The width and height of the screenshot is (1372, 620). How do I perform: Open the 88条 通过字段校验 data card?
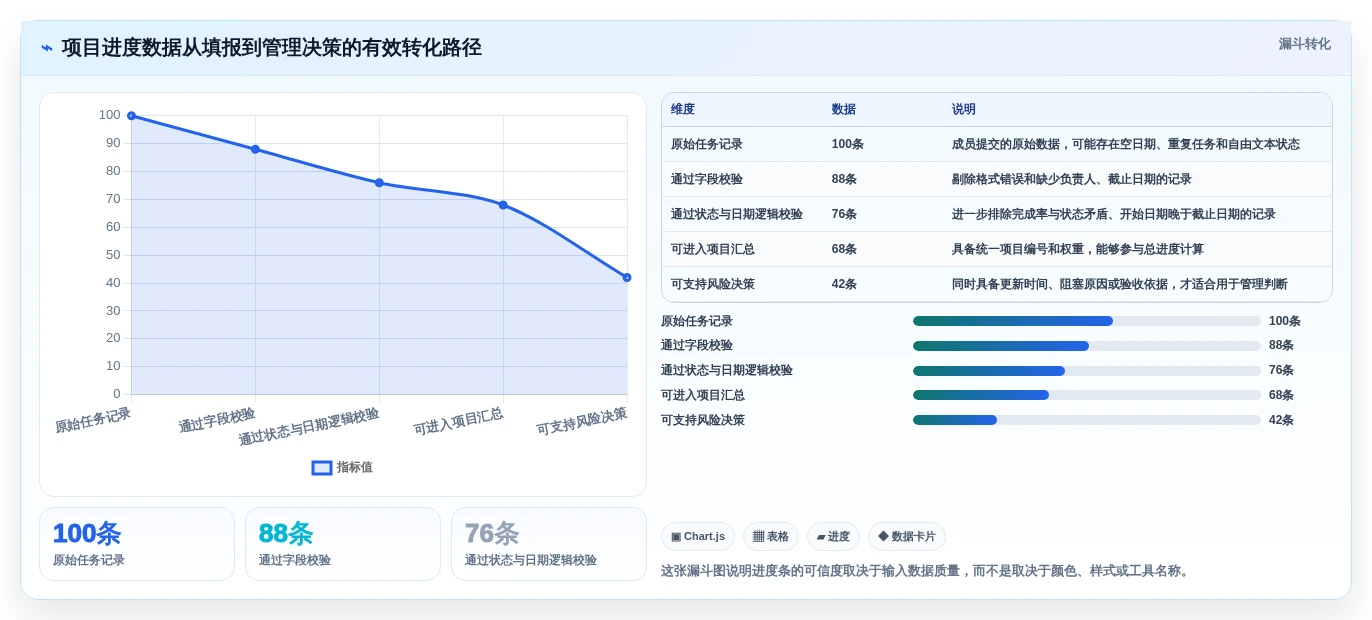tap(343, 544)
